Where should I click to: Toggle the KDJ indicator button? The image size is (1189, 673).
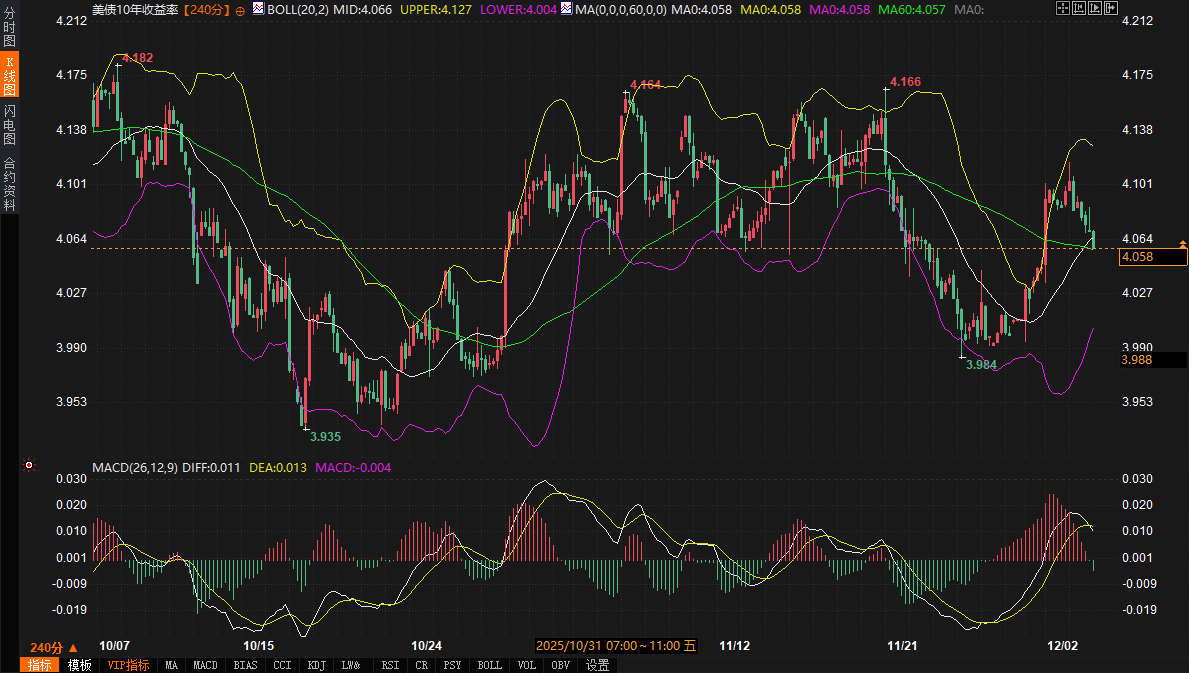(316, 665)
